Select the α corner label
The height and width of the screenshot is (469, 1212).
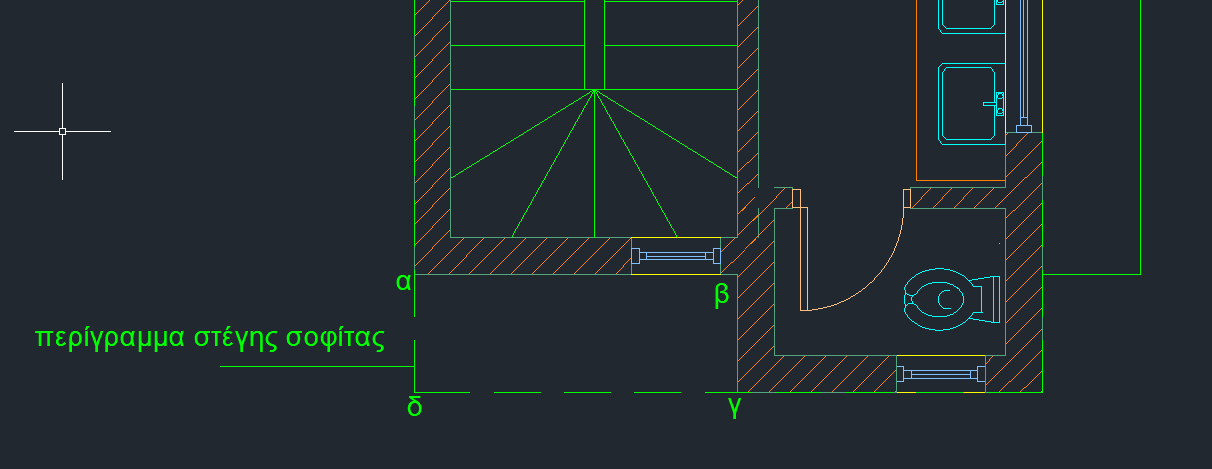(x=403, y=282)
